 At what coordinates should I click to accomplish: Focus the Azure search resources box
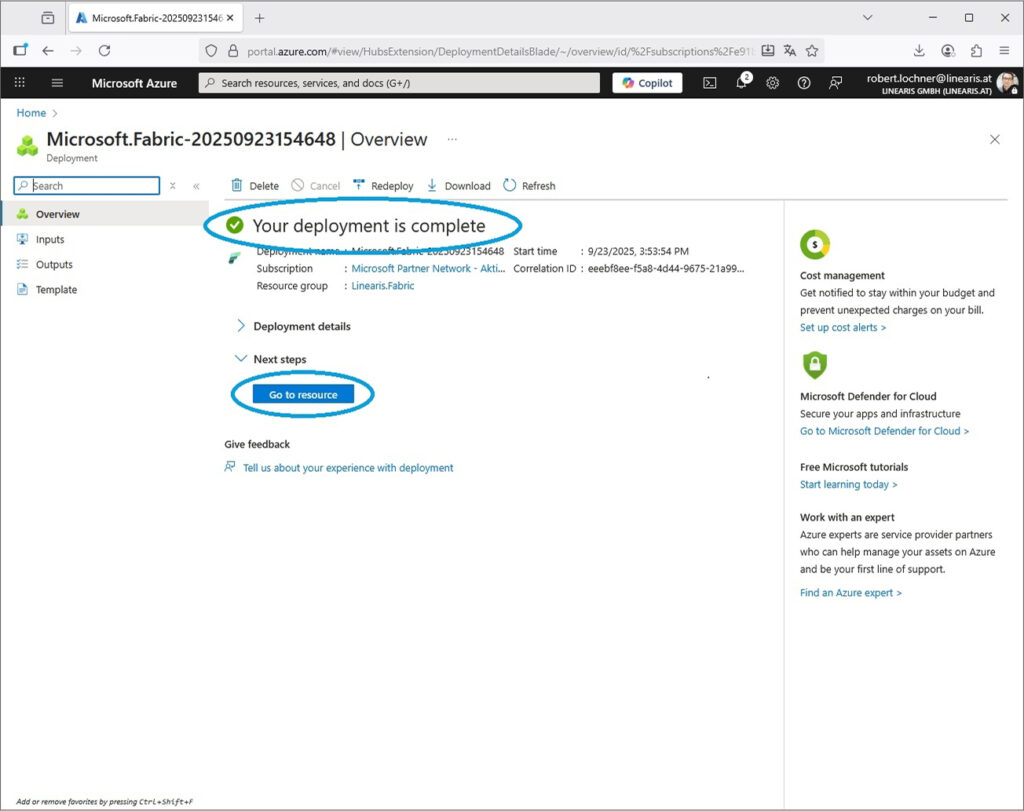tap(399, 83)
